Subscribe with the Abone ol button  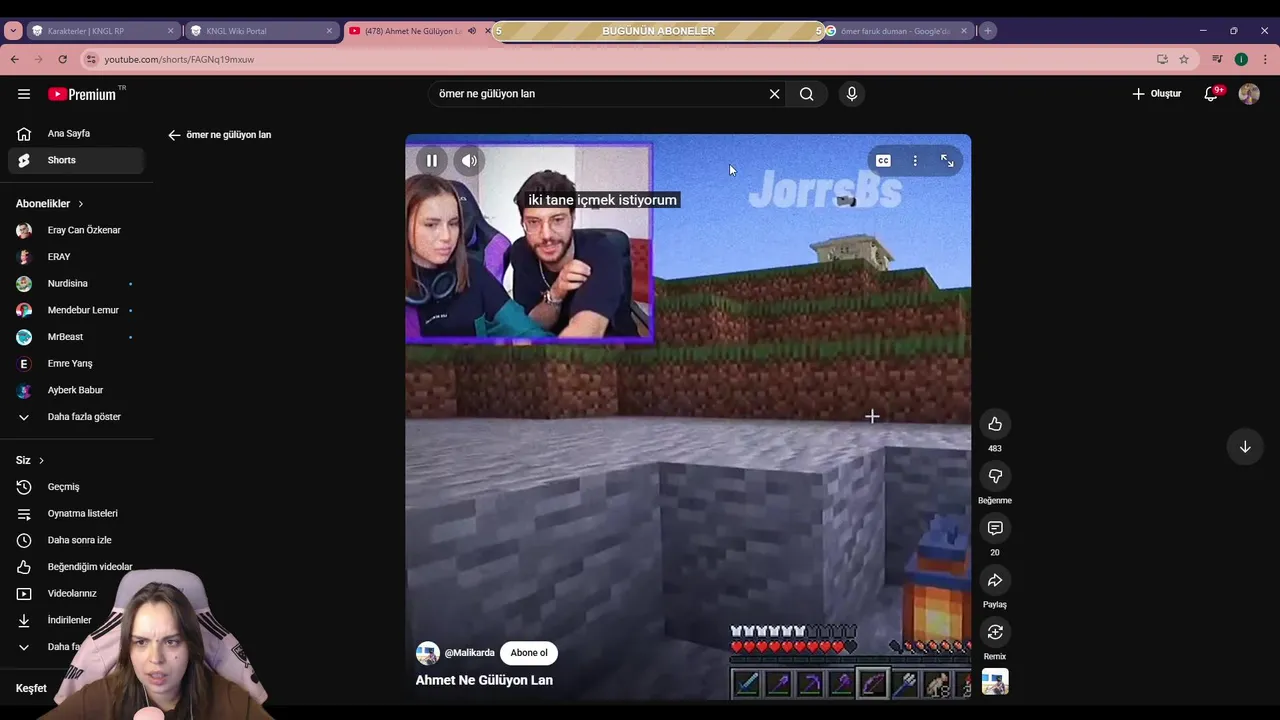tap(529, 653)
